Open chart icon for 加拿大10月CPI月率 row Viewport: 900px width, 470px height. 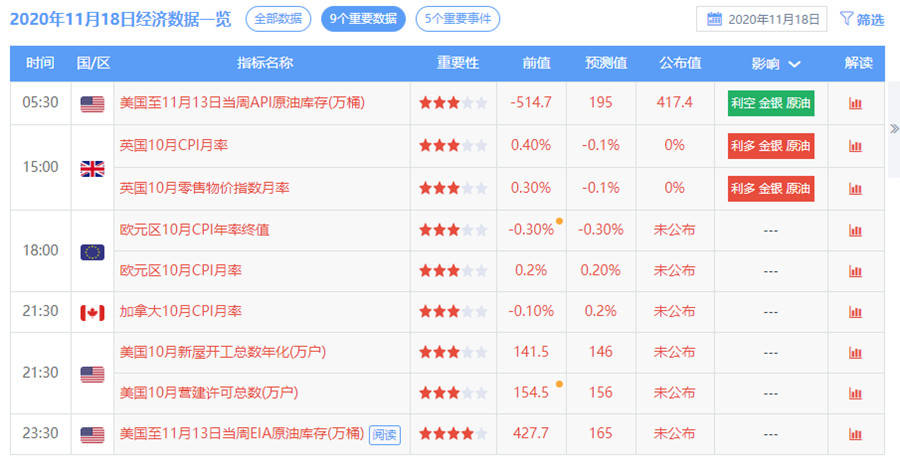click(x=855, y=312)
